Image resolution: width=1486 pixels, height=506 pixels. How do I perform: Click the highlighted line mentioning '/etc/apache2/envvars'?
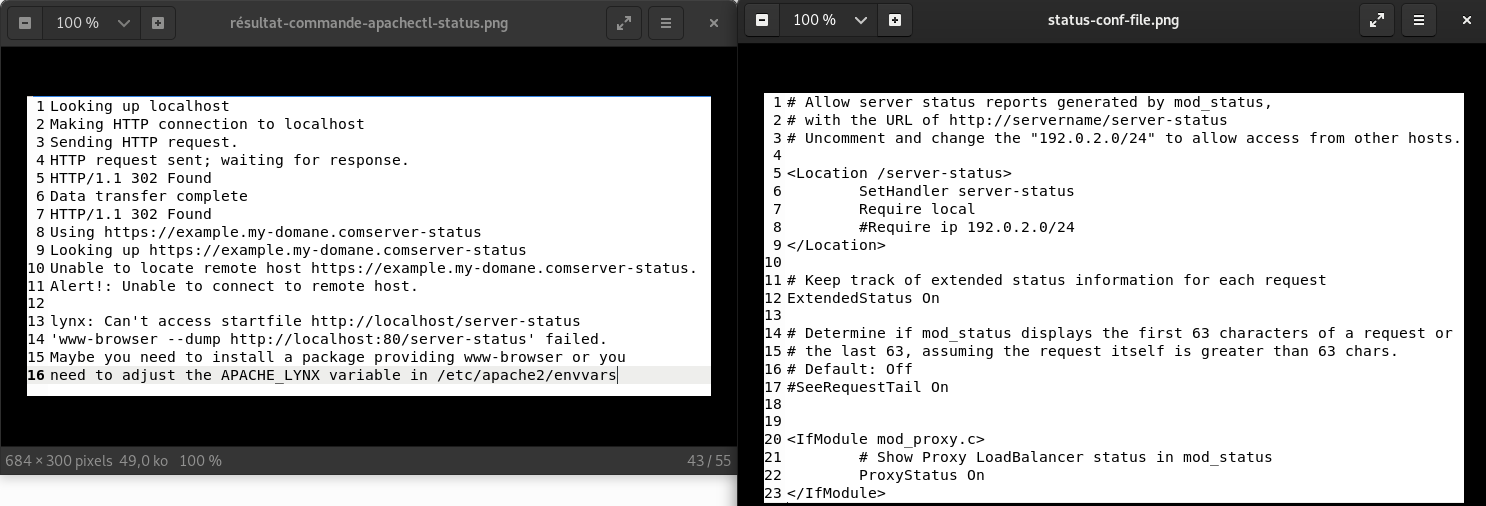click(333, 375)
